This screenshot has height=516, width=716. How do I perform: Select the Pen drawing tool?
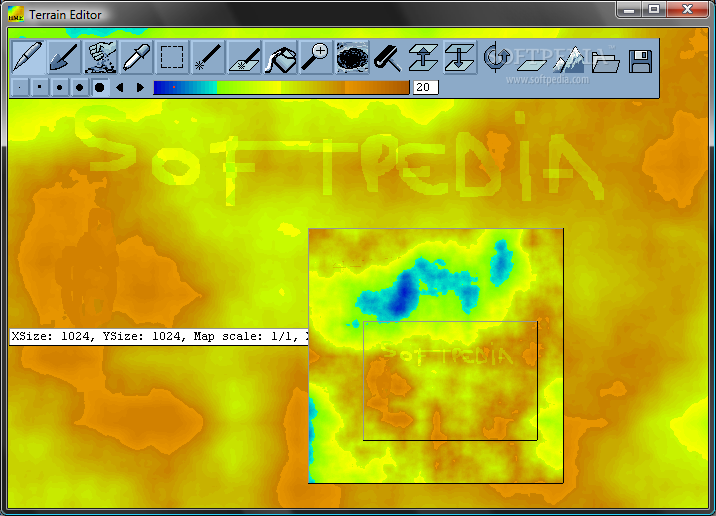point(28,58)
